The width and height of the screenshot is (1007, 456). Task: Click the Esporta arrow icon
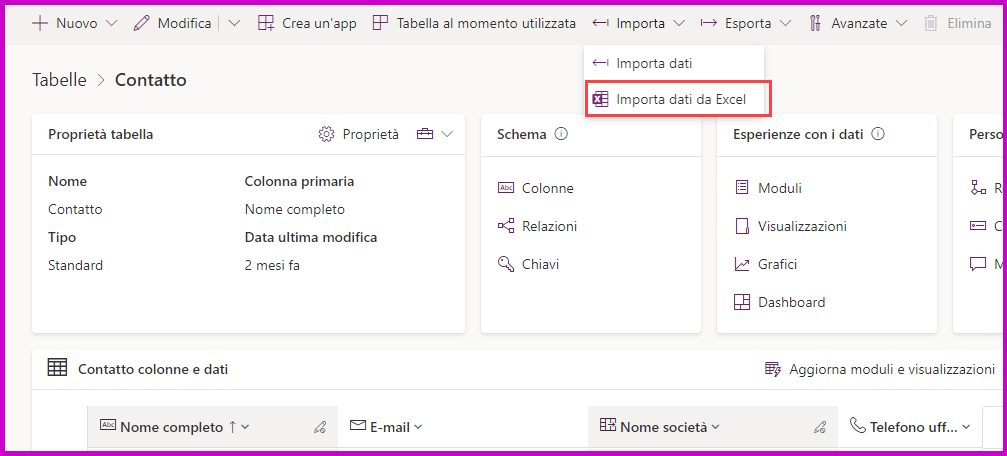pyautogui.click(x=709, y=24)
